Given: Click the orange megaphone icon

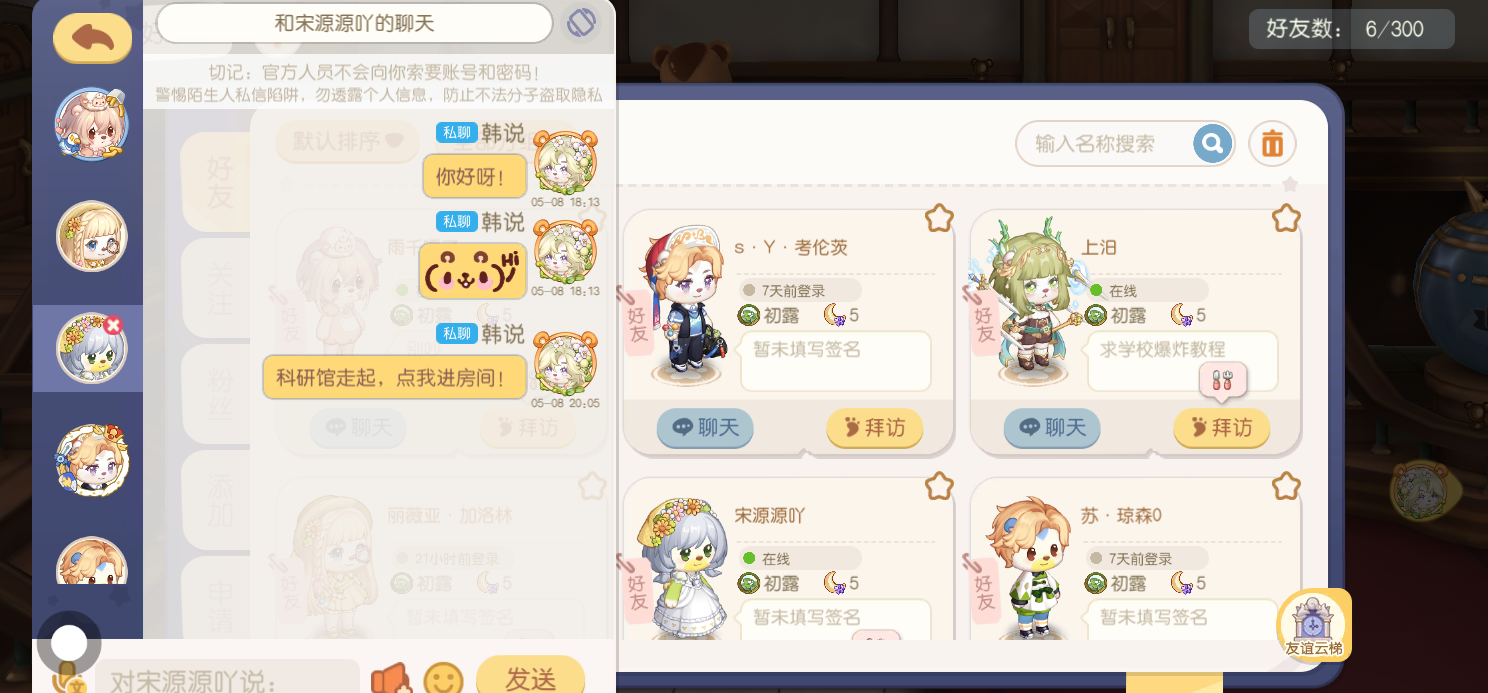Looking at the screenshot, I should [x=391, y=680].
